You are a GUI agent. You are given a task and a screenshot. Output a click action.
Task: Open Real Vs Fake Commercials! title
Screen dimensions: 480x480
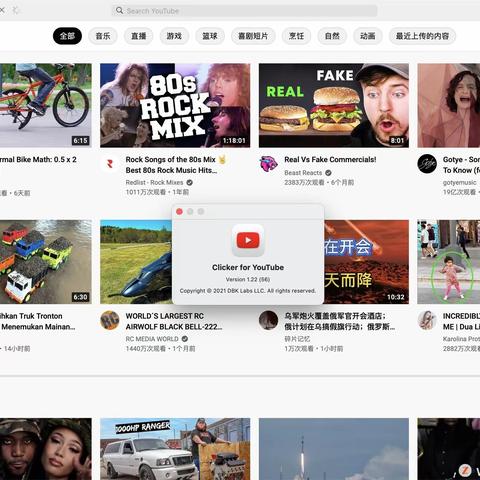[x=330, y=159]
